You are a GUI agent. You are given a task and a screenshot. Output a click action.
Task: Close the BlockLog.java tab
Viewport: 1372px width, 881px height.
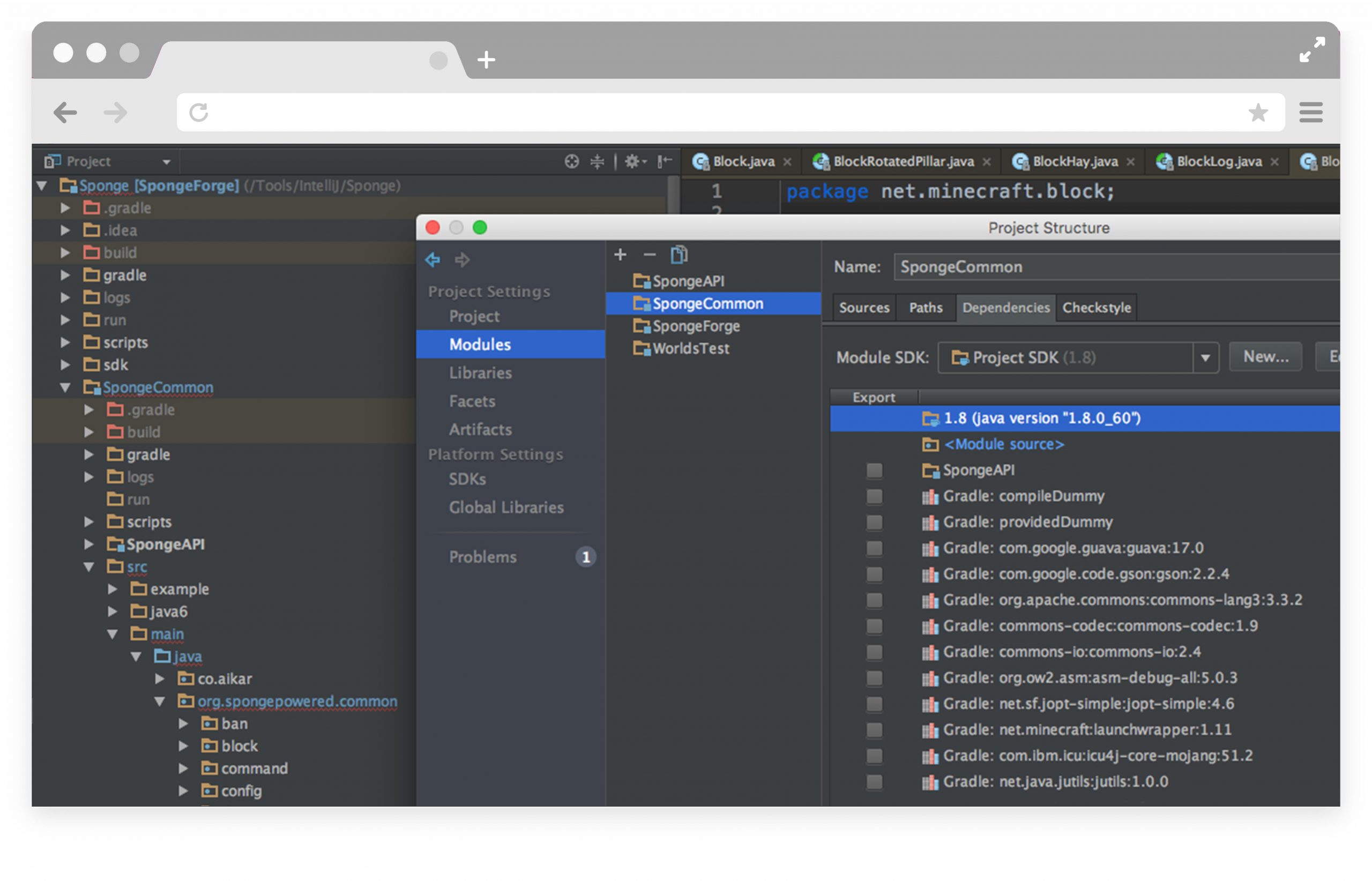pyautogui.click(x=1275, y=162)
